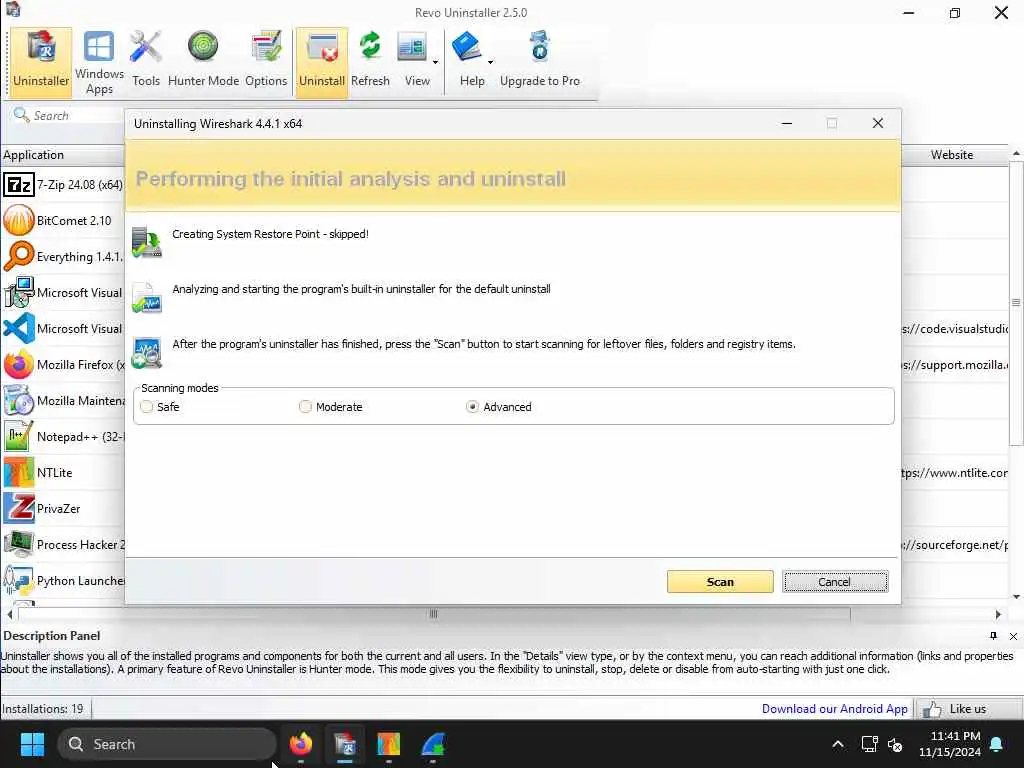
Task: Open the View toolbar button
Action: [413, 61]
